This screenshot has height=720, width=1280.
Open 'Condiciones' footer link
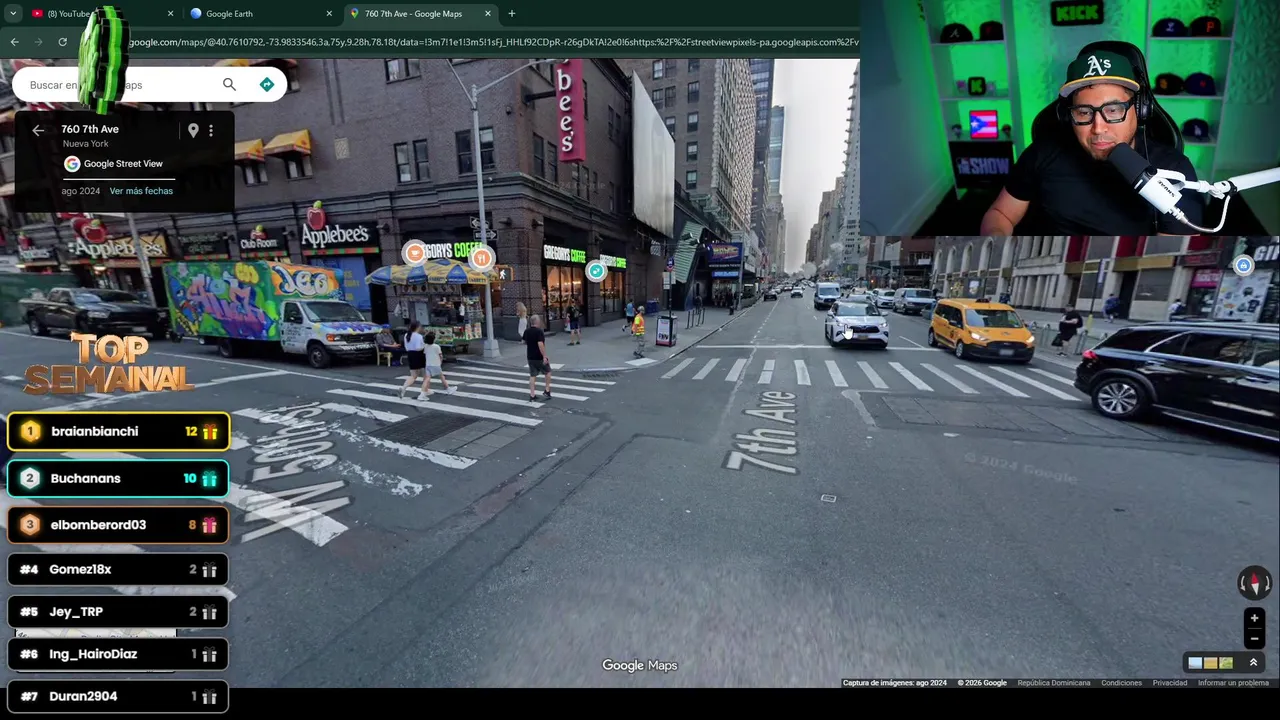[x=1121, y=683]
